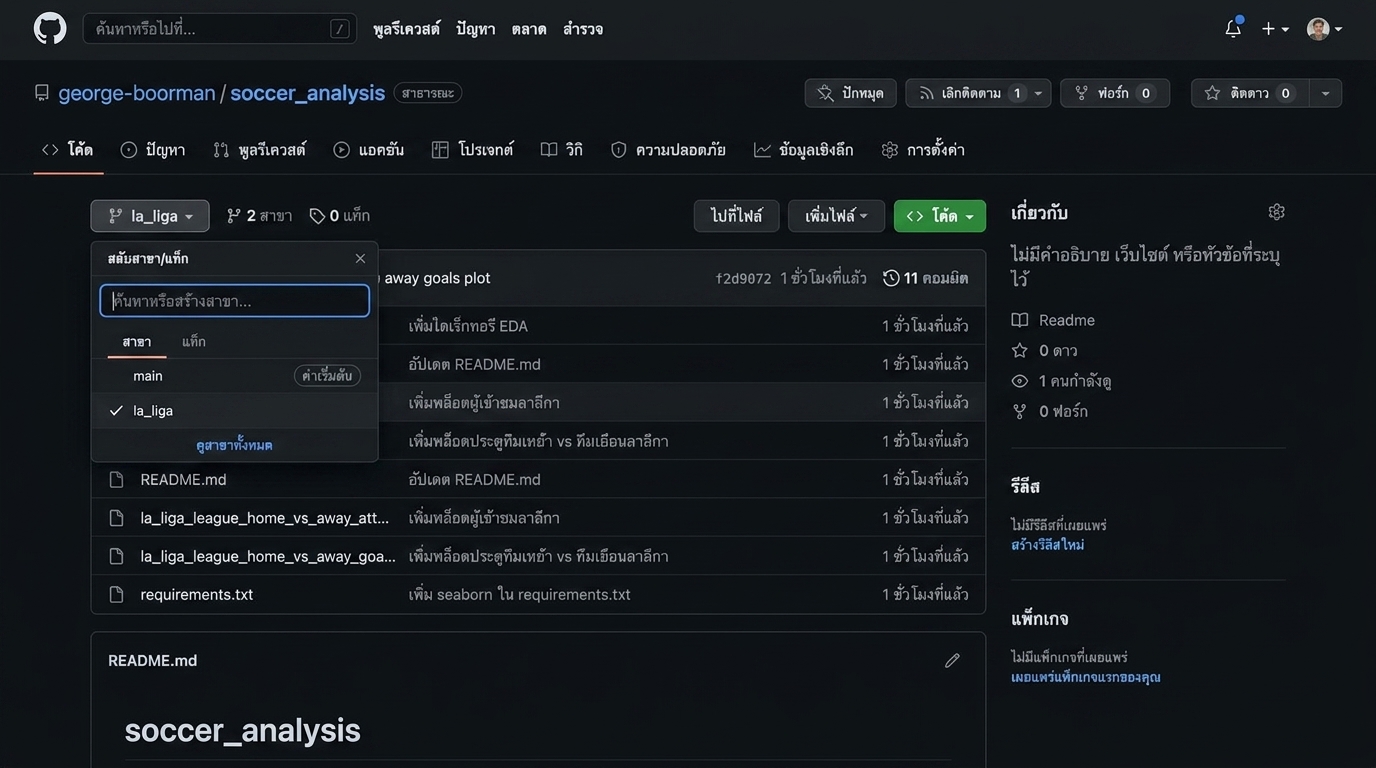Expand the star lists dropdown arrow
The width and height of the screenshot is (1376, 768).
(x=1326, y=93)
